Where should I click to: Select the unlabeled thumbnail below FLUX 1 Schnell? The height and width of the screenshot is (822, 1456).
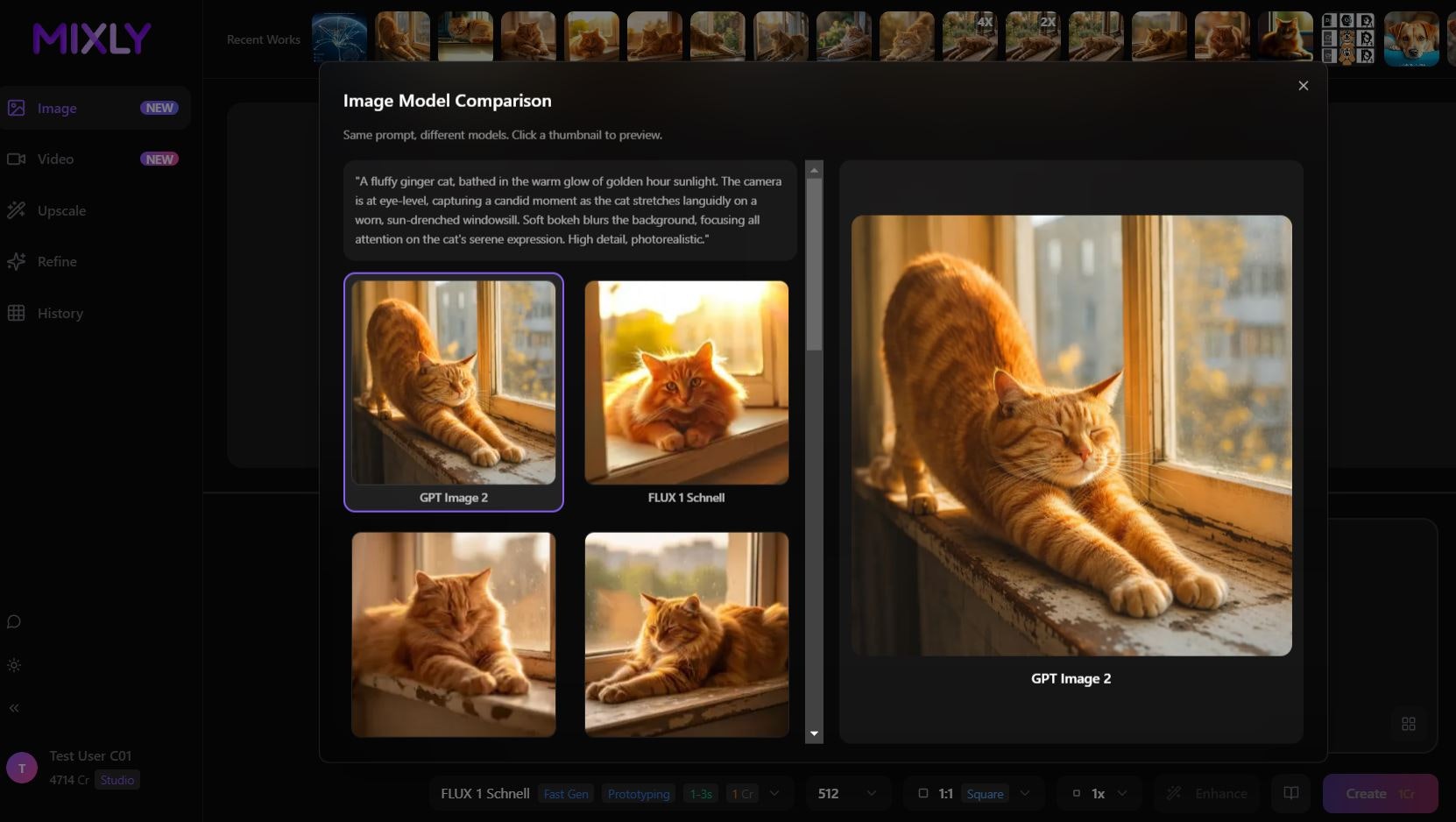(x=686, y=634)
